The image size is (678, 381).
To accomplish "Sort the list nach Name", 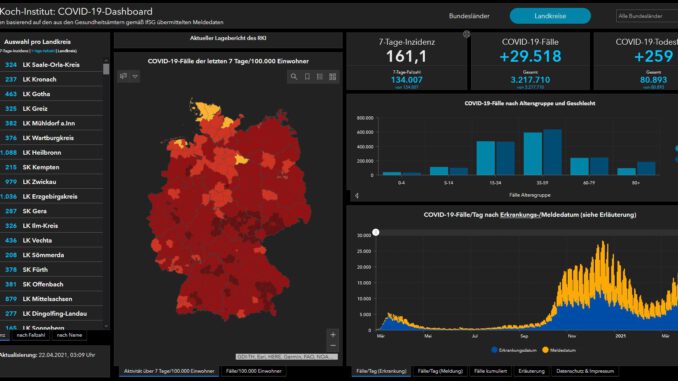I will pos(69,335).
